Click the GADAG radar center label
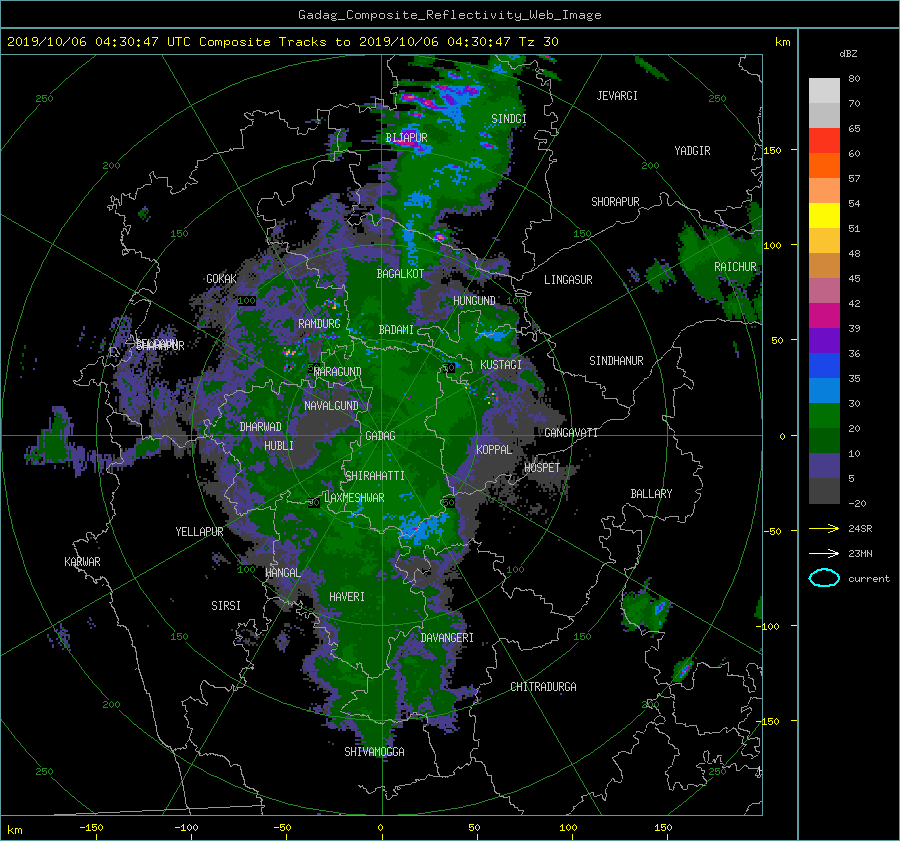This screenshot has width=900, height=841. [380, 436]
